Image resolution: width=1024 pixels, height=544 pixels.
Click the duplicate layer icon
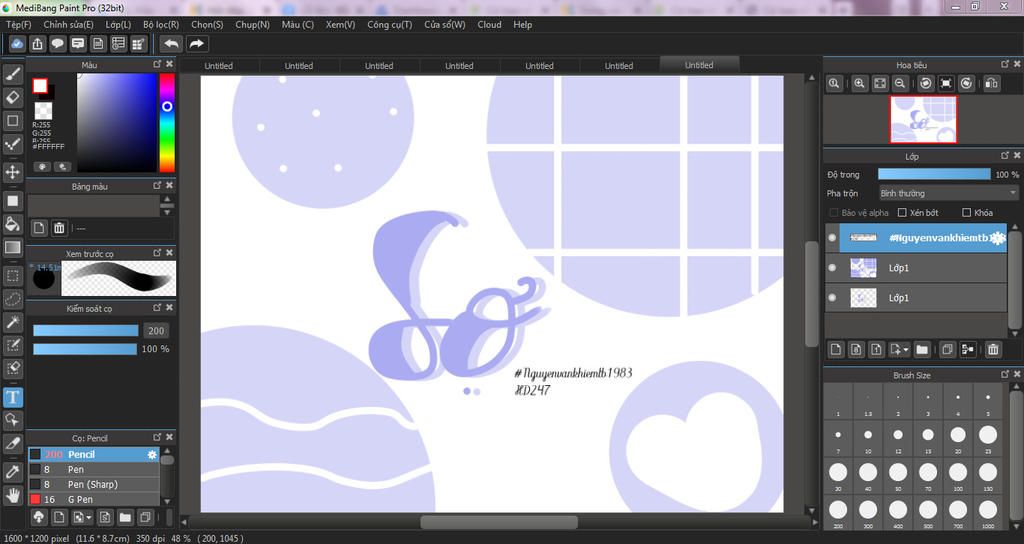(948, 349)
